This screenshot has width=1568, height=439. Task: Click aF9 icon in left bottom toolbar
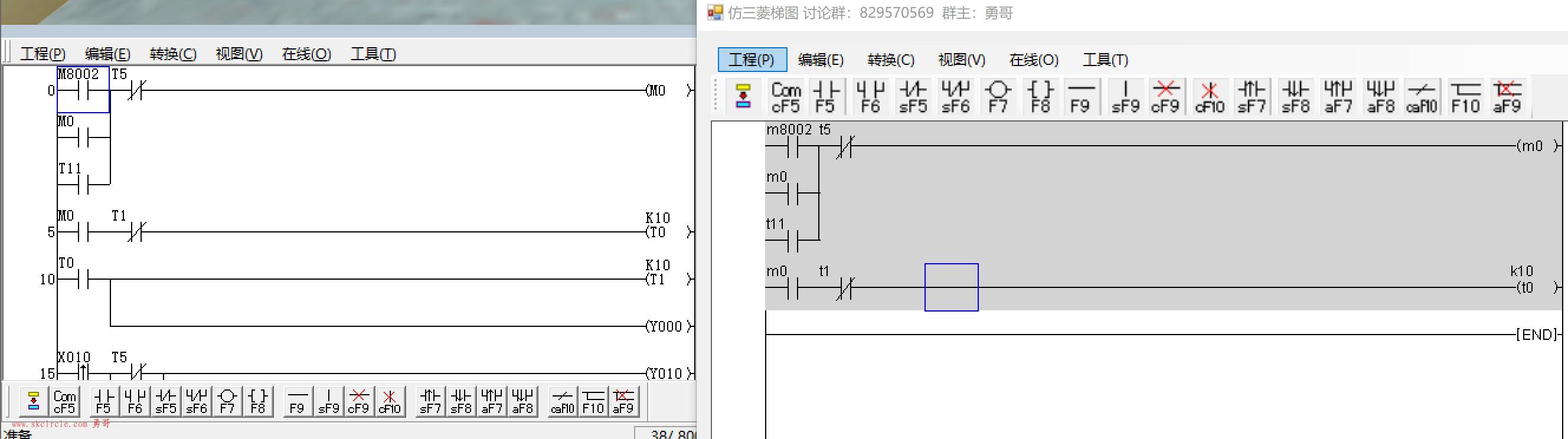click(623, 401)
